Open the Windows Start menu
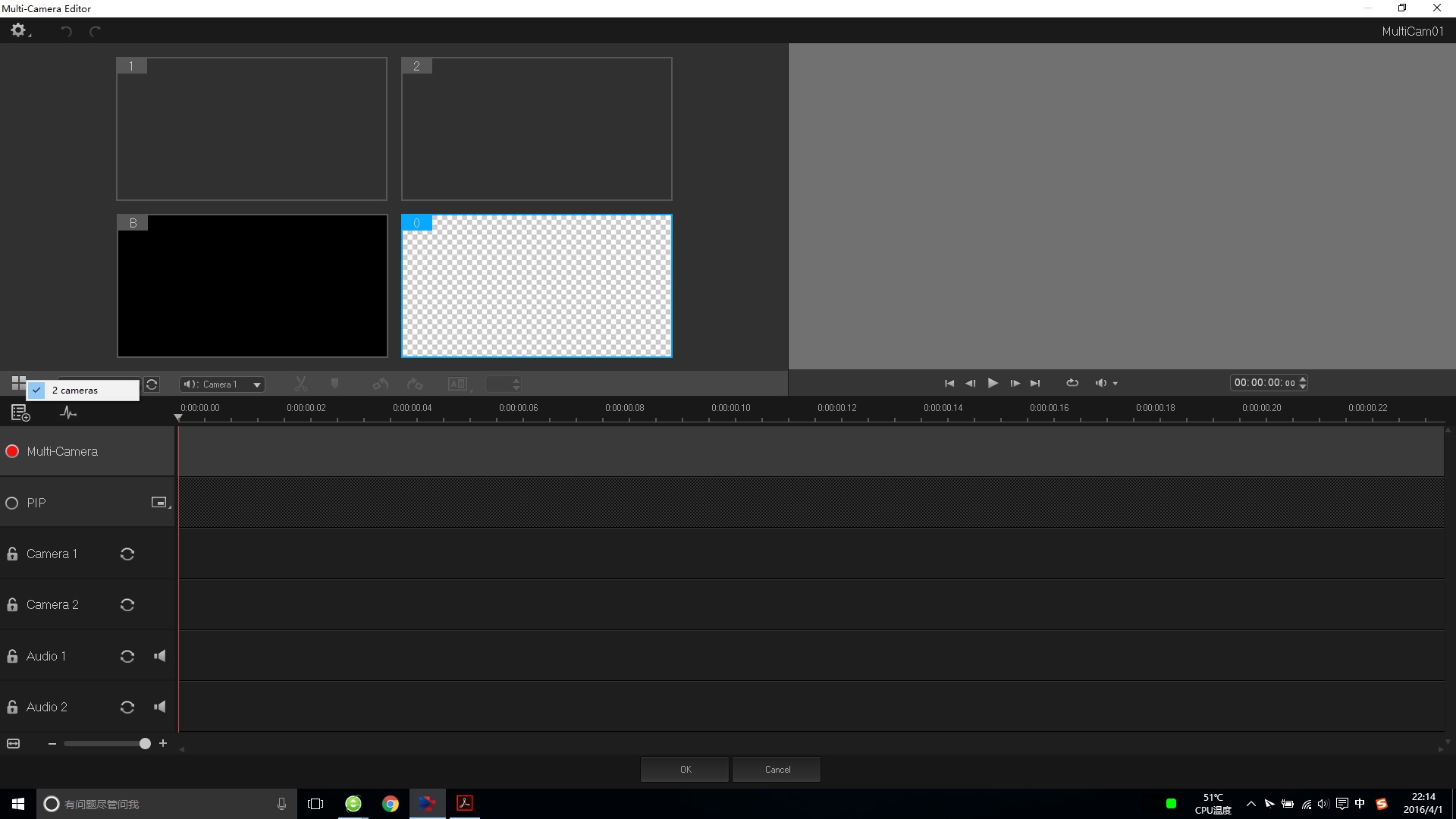 18,804
